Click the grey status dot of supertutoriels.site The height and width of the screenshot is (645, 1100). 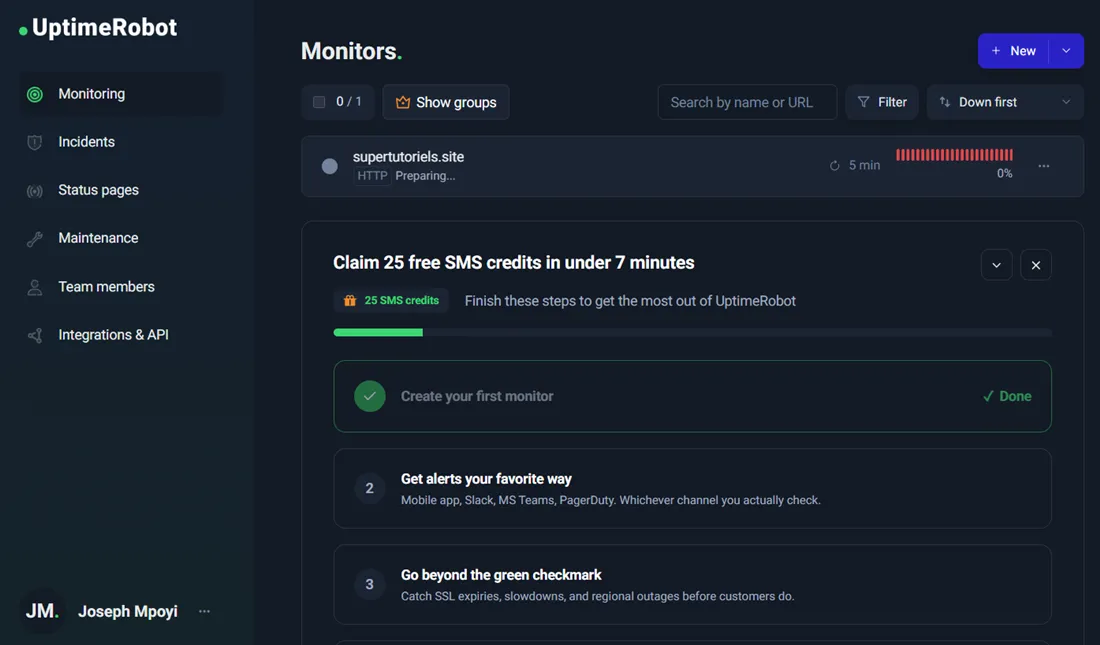[x=330, y=166]
